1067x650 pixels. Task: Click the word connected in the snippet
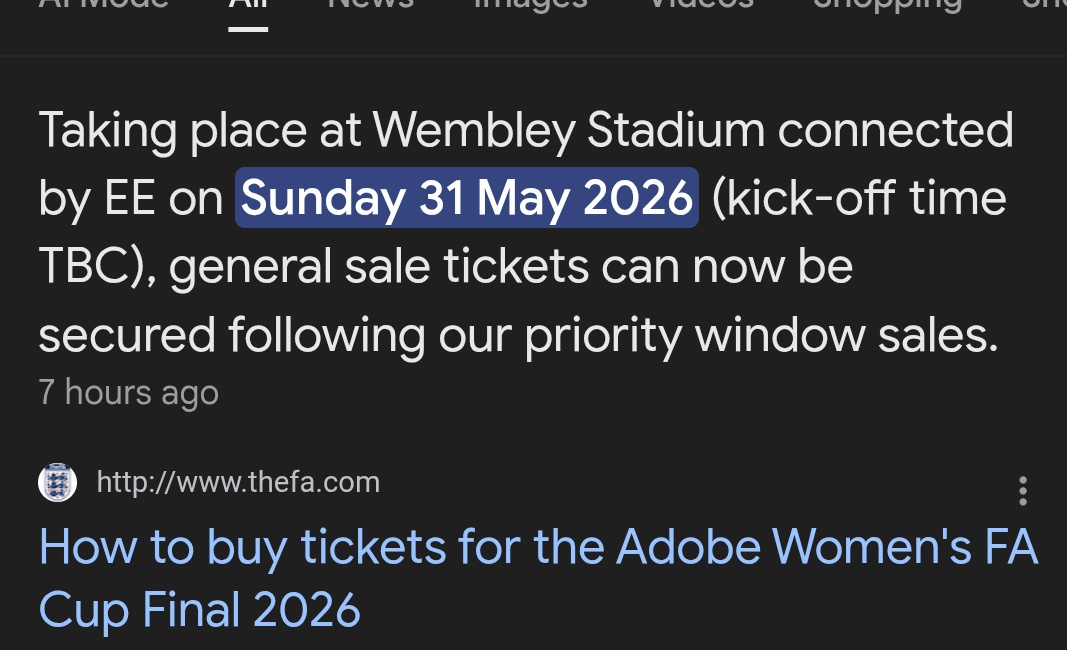pyautogui.click(x=895, y=131)
